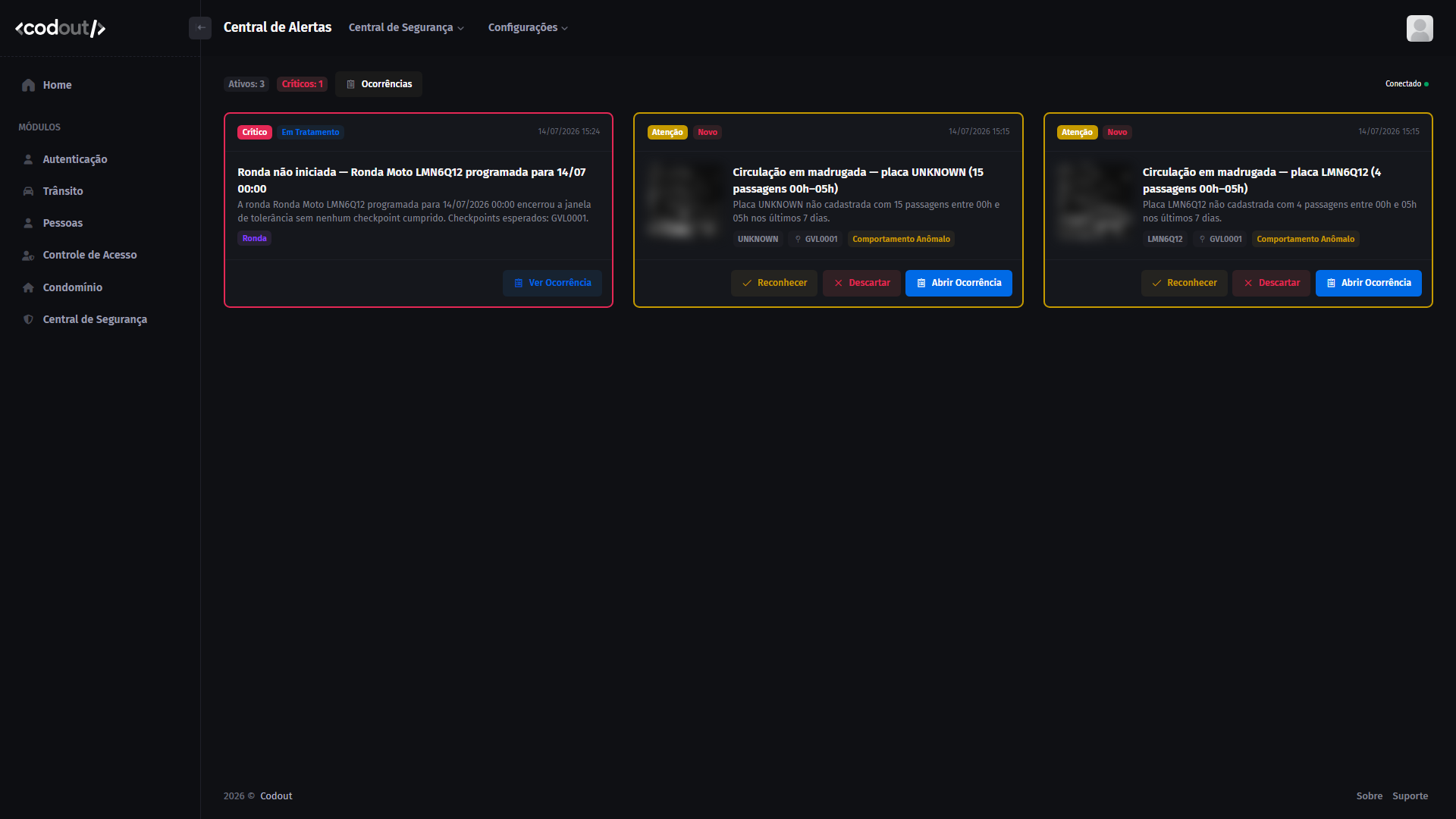
Task: Expand Configurações dropdown menu
Action: pos(528,27)
